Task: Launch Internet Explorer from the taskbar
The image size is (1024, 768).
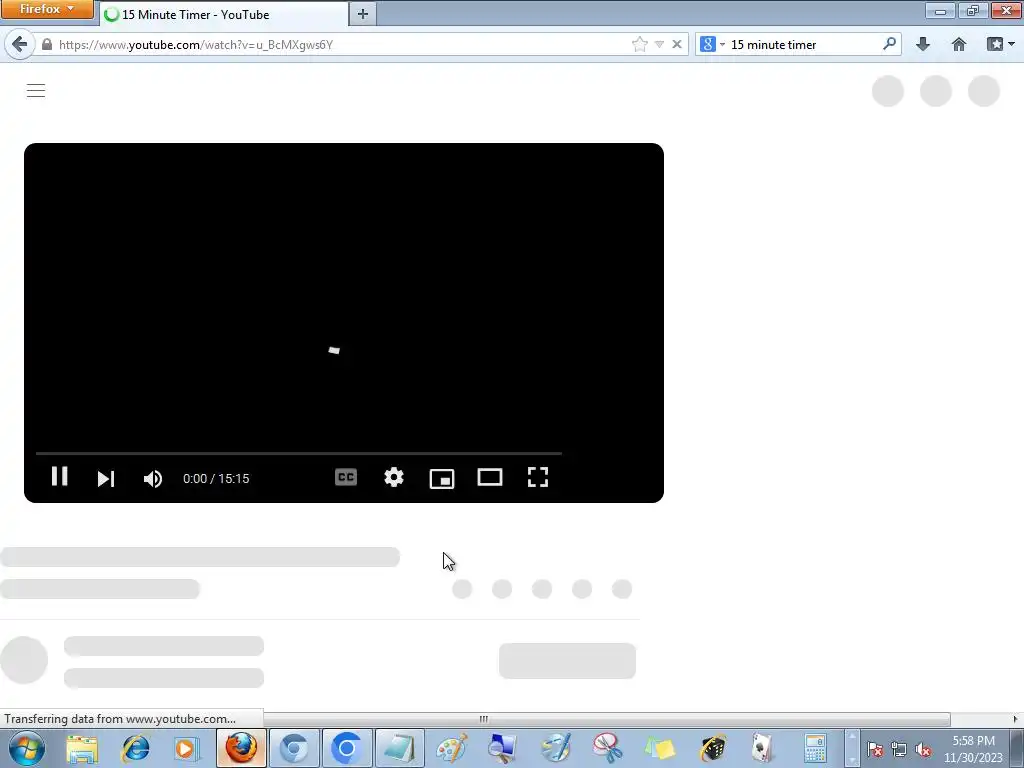Action: (136, 748)
